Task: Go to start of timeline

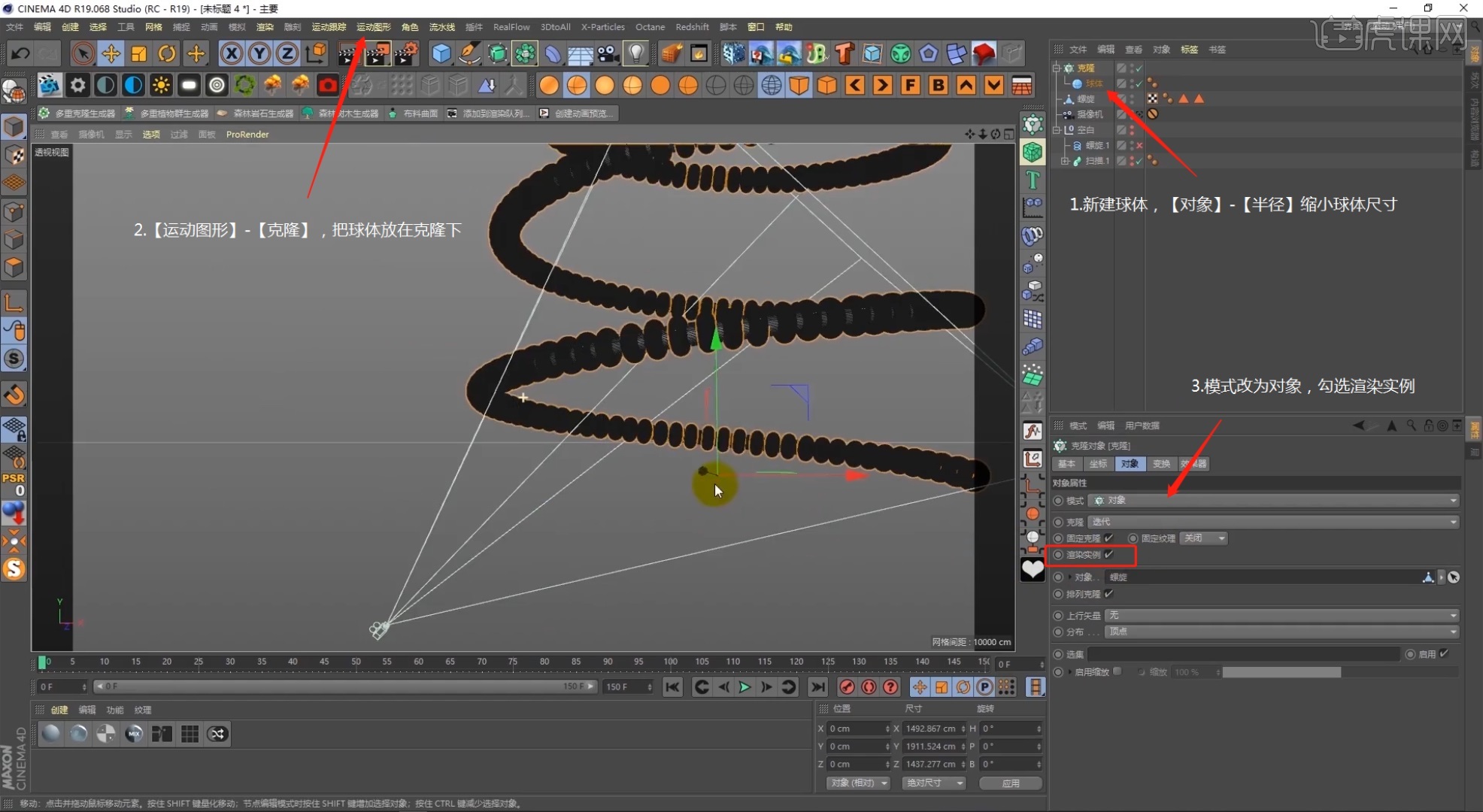Action: 672,686
